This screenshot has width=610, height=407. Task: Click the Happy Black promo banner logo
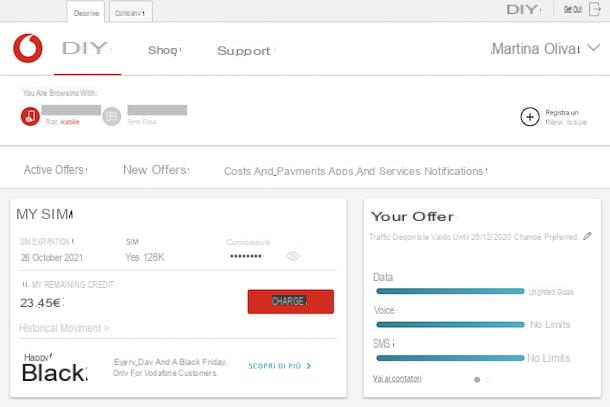pyautogui.click(x=54, y=368)
